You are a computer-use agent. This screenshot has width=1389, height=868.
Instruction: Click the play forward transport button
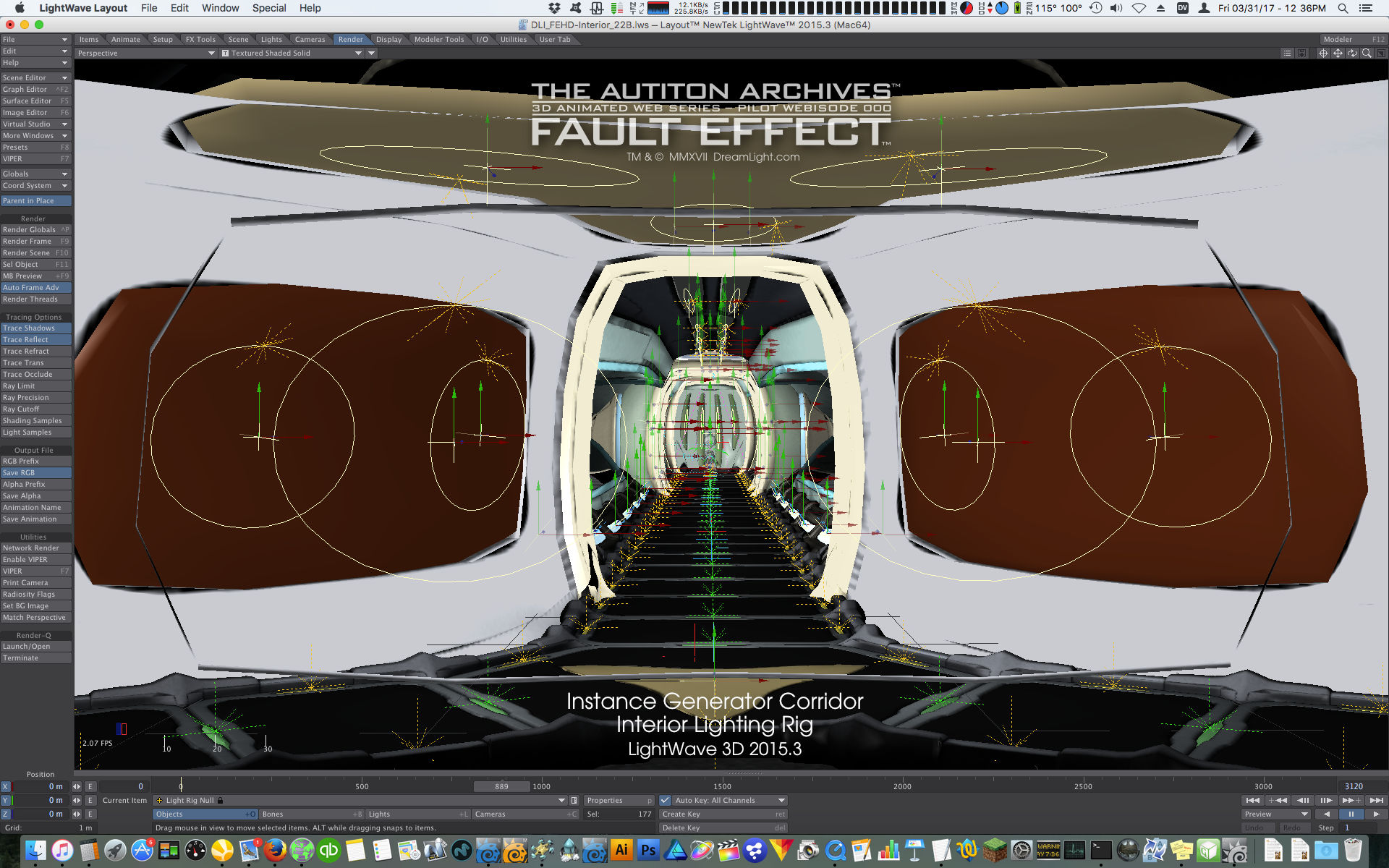[x=1377, y=814]
